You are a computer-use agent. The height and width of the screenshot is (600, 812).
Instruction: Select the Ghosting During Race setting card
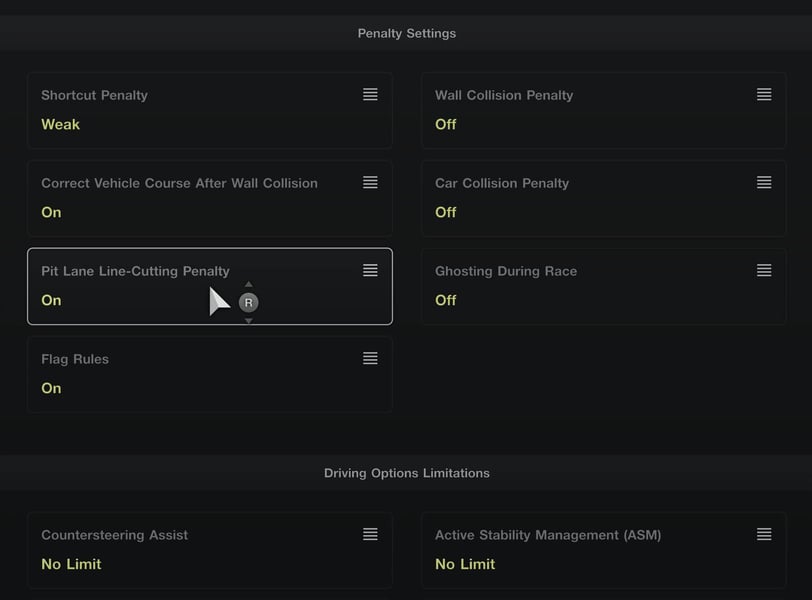pos(604,286)
